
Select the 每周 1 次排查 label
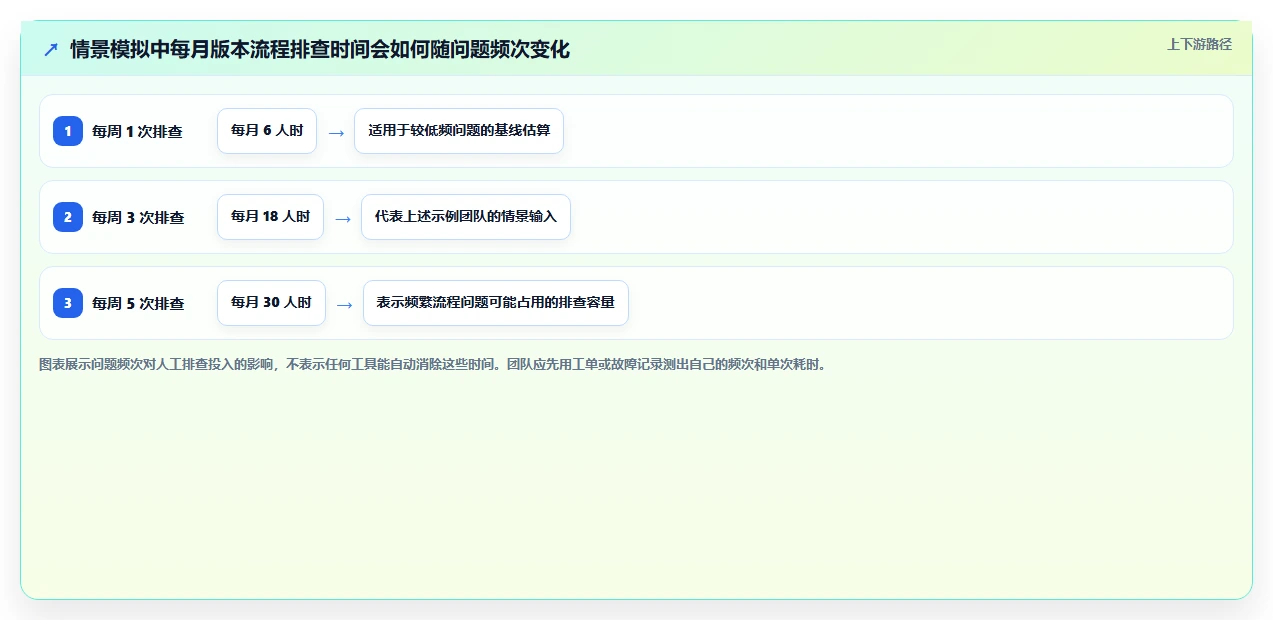137,131
